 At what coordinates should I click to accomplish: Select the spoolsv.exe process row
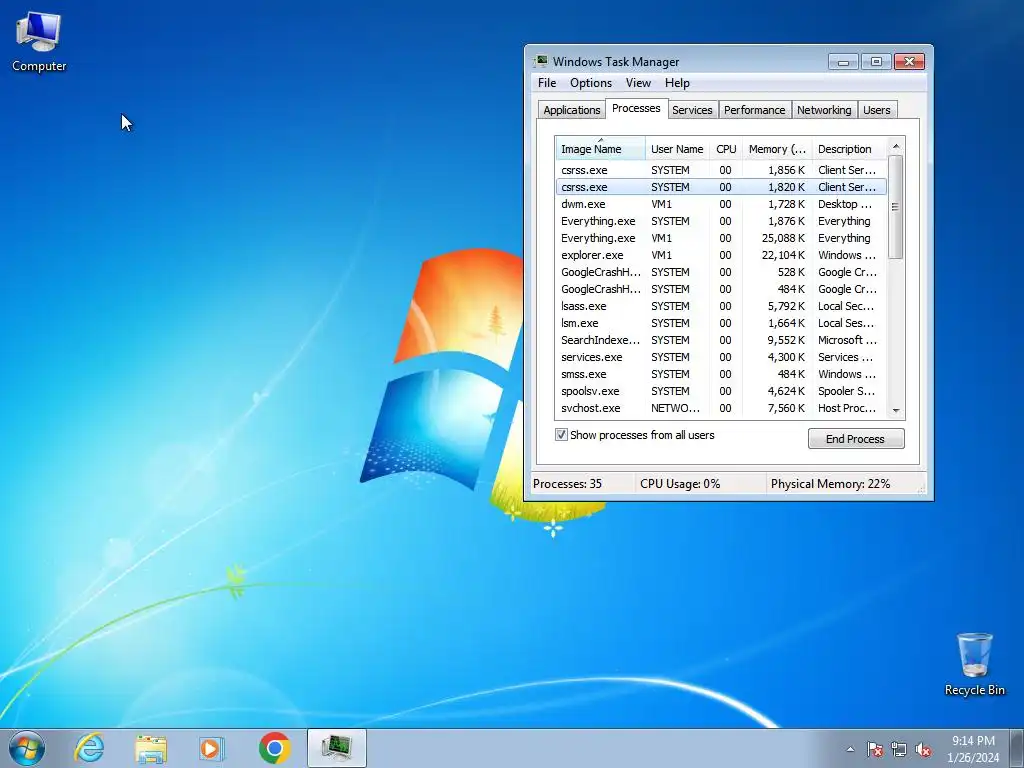pyautogui.click(x=721, y=391)
